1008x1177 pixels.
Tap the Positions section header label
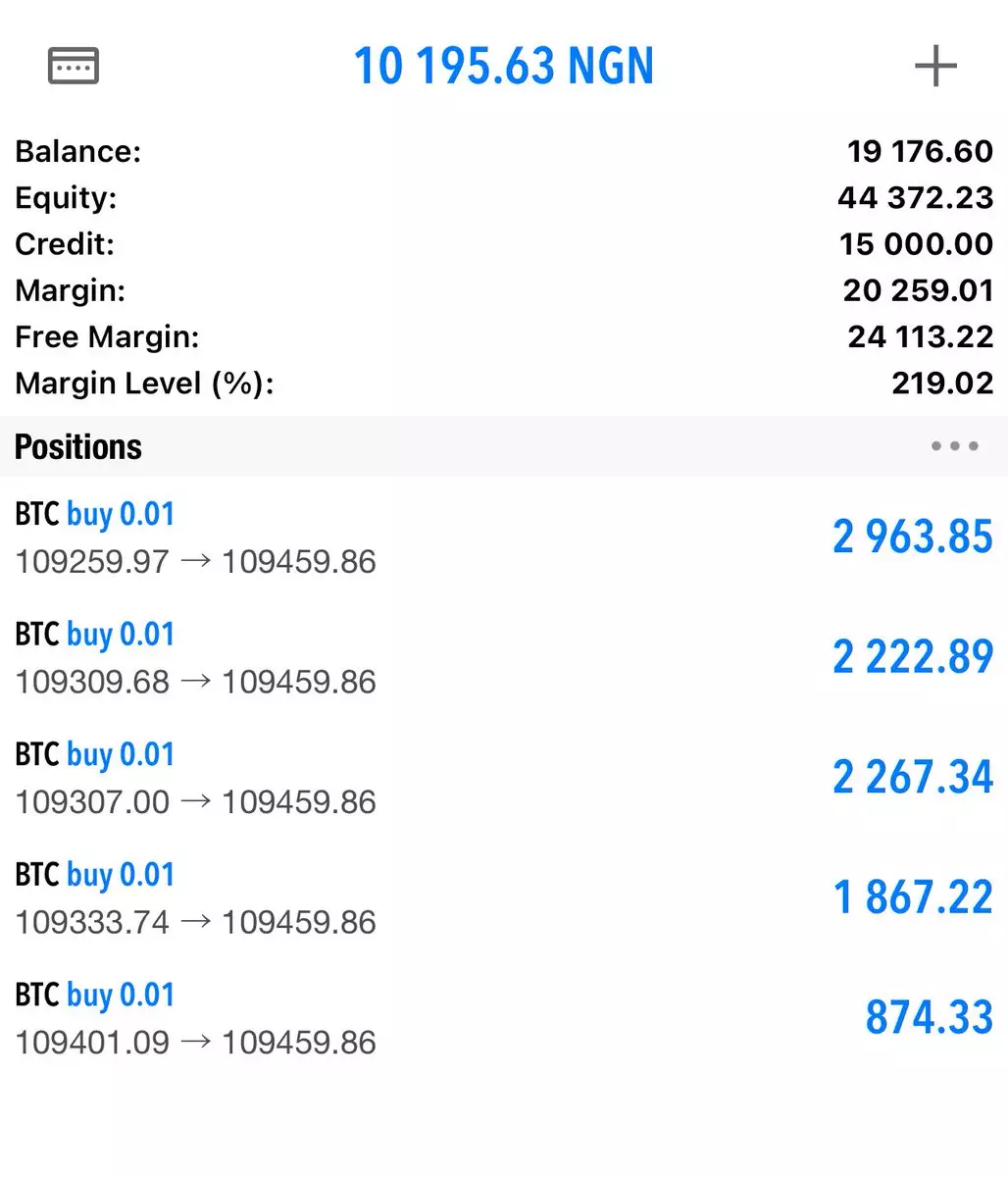pyautogui.click(x=78, y=447)
